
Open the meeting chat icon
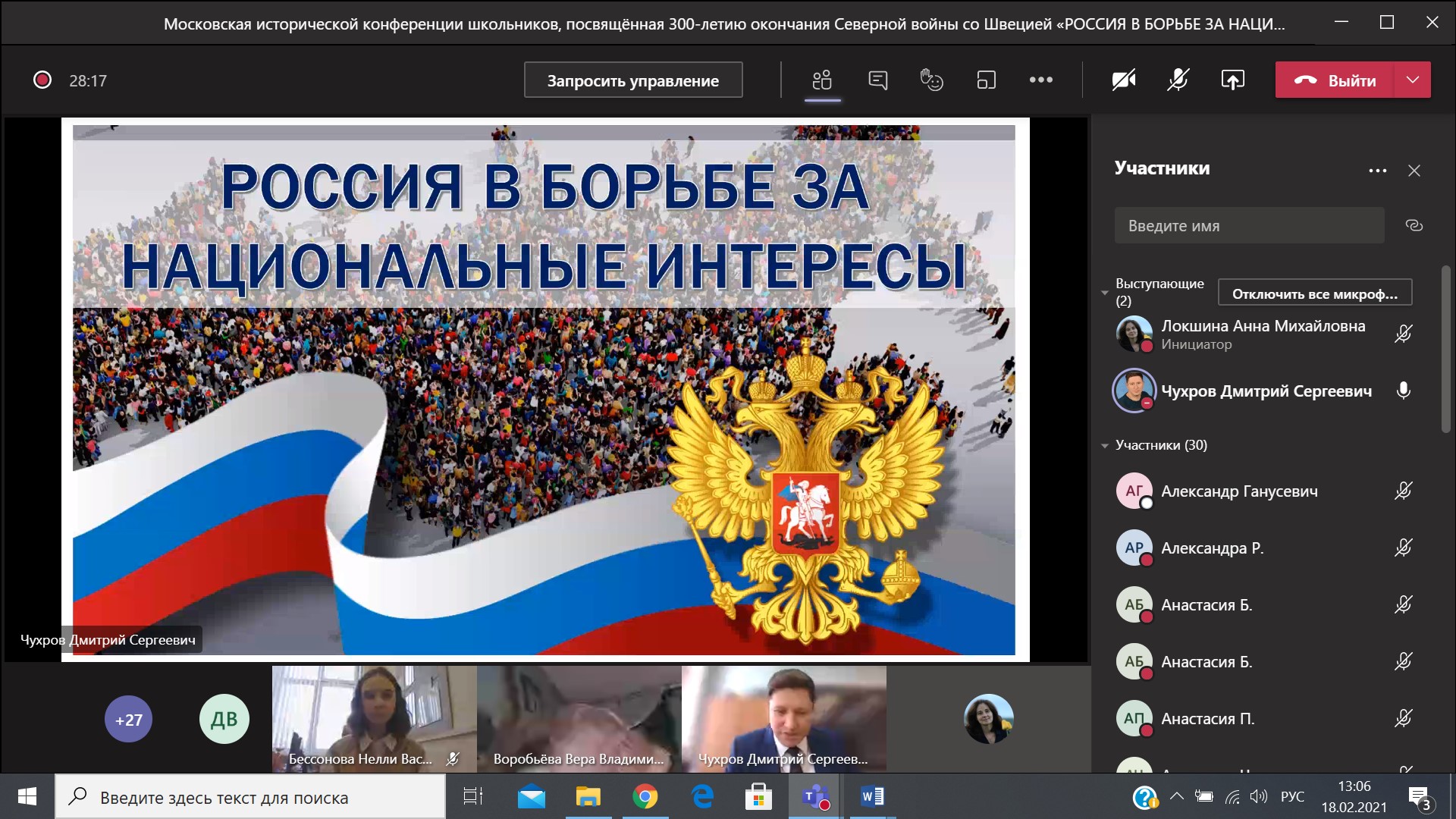coord(877,80)
